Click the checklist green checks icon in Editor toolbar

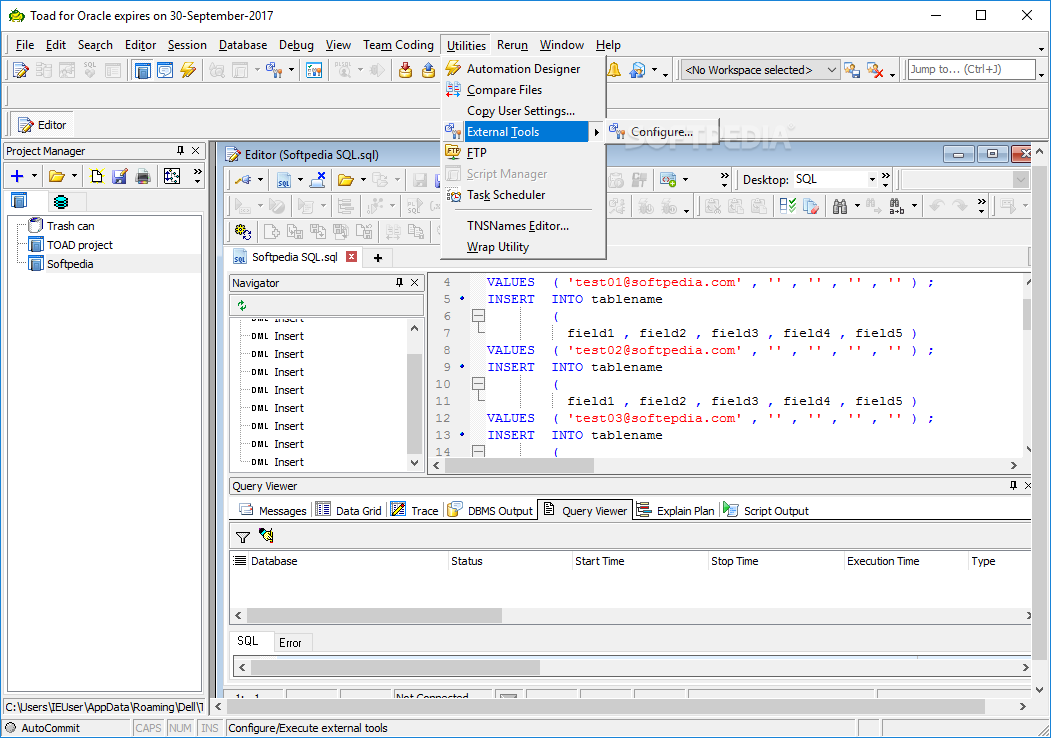click(x=788, y=206)
